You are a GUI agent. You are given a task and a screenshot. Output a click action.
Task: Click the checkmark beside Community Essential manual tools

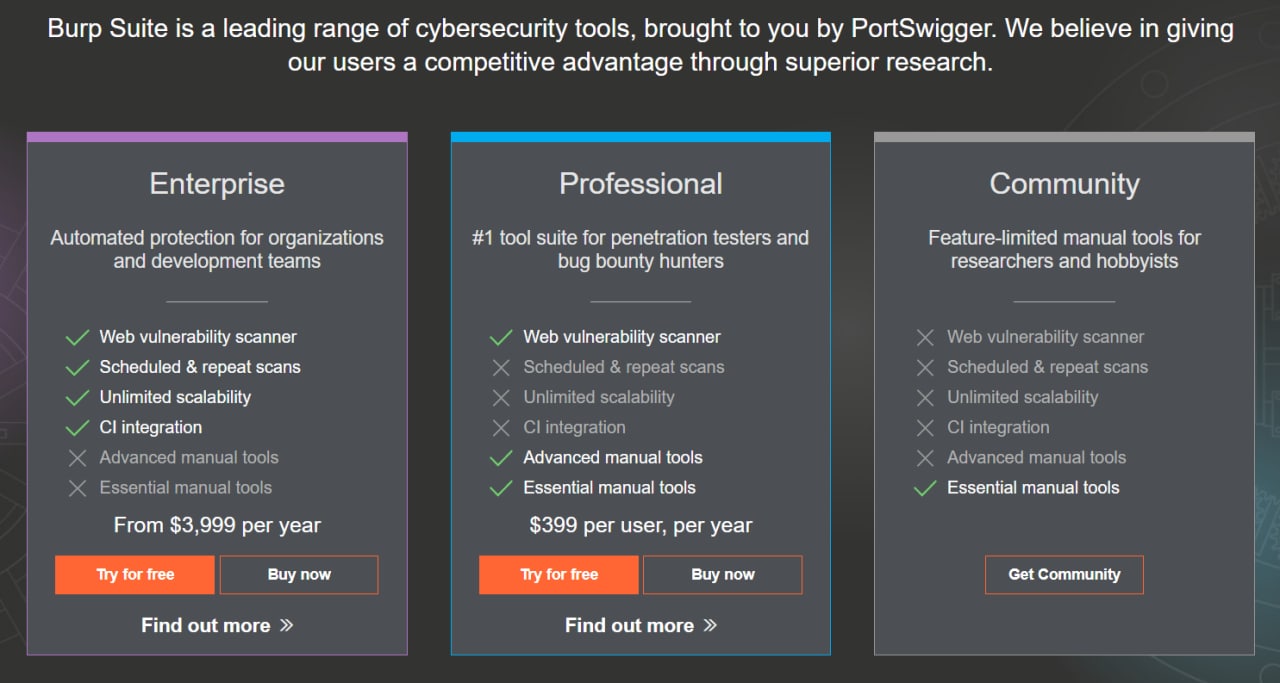(x=926, y=488)
